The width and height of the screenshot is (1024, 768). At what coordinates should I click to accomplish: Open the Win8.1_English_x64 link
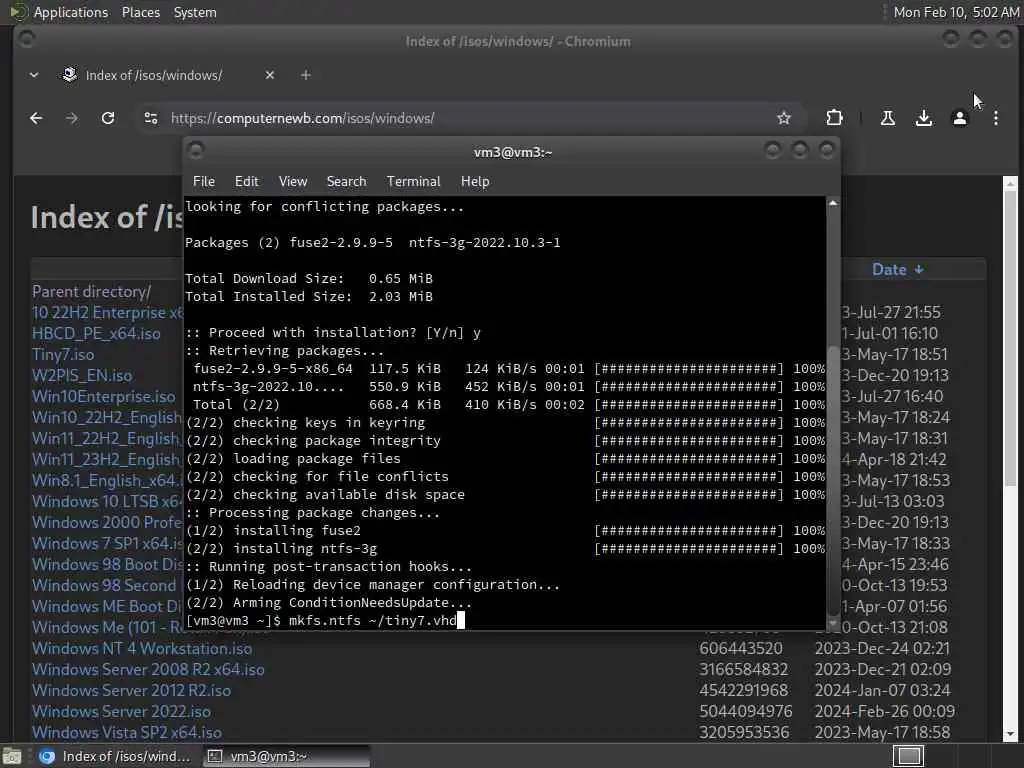pos(107,481)
